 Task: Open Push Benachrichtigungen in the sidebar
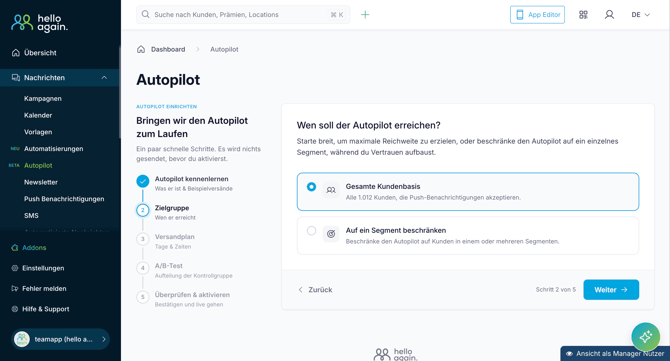click(64, 199)
